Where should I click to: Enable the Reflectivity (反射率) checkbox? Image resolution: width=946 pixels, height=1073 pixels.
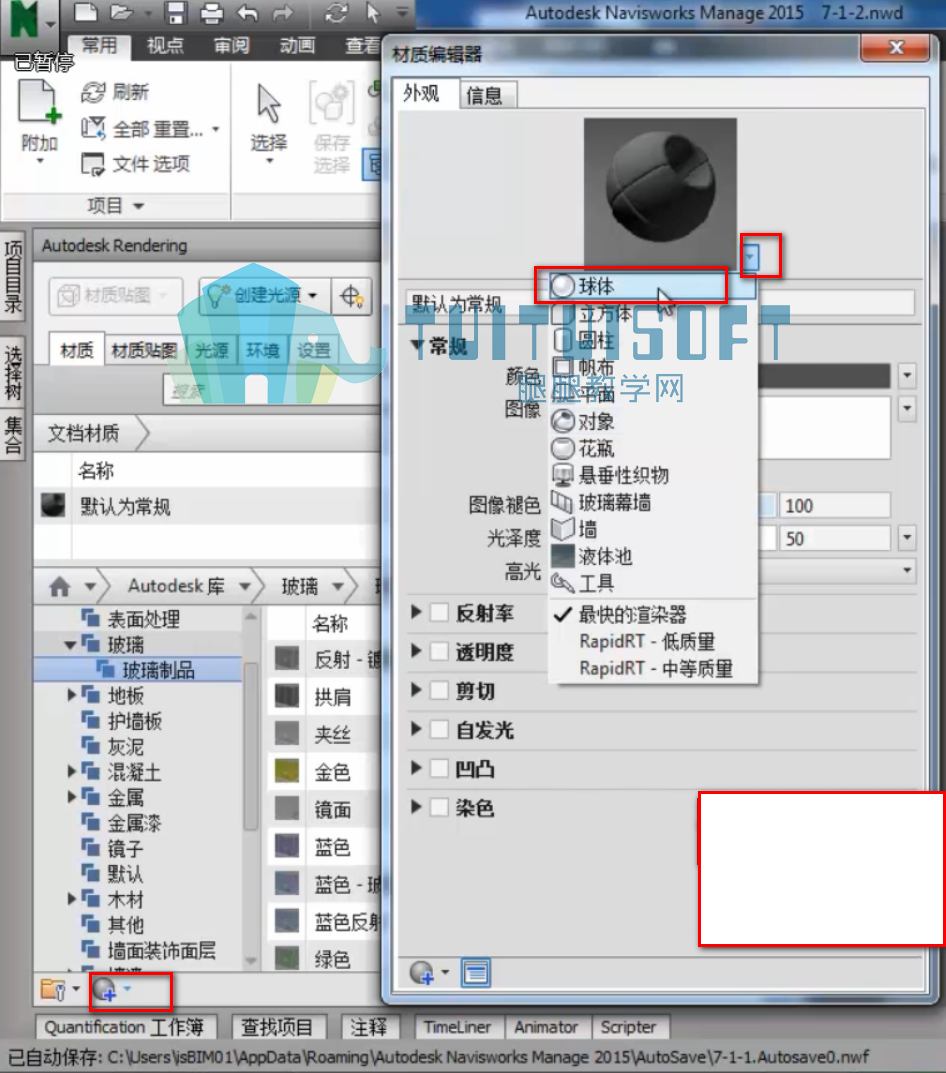pos(439,612)
